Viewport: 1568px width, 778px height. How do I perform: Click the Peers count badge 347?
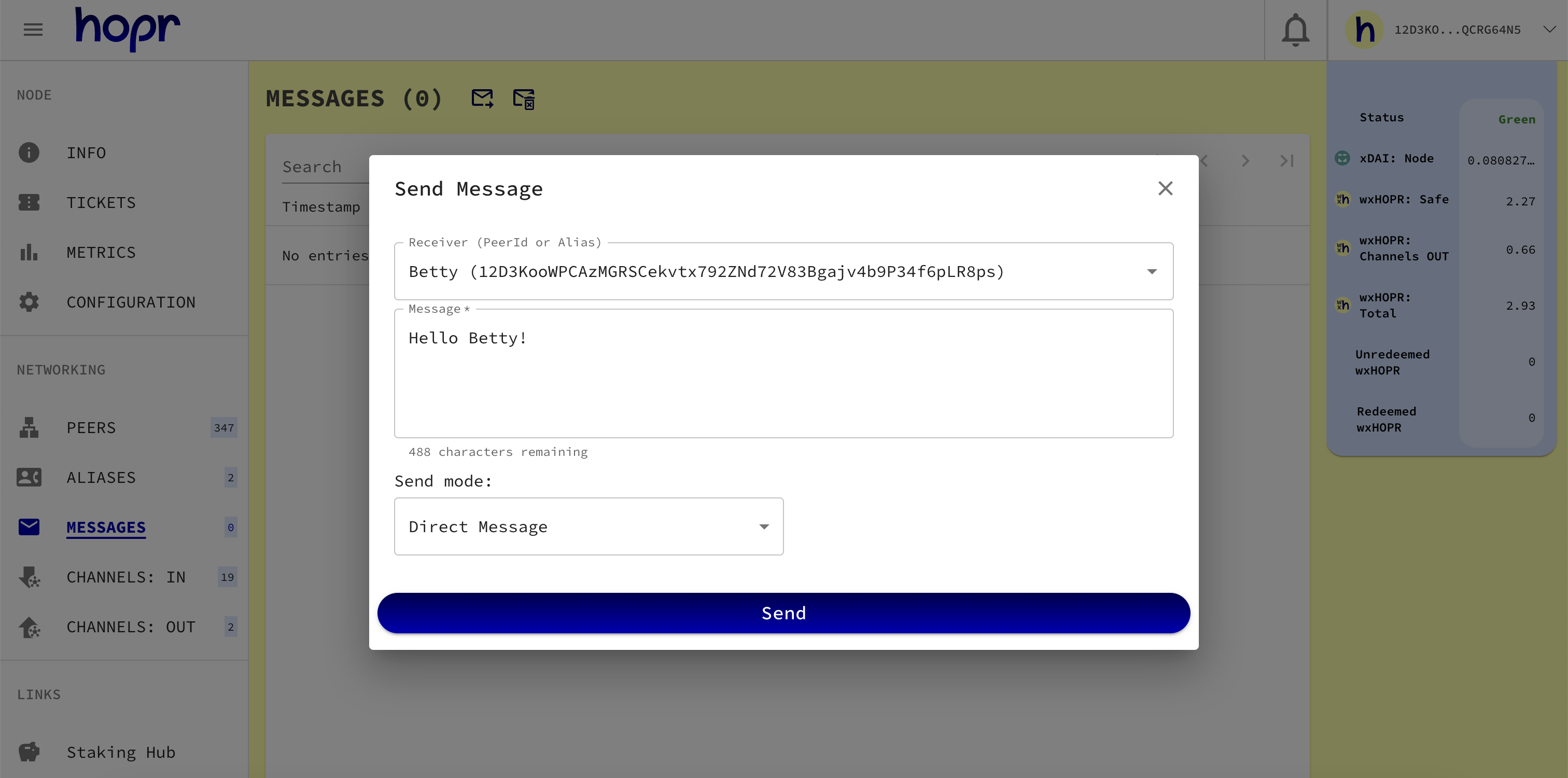pos(223,428)
